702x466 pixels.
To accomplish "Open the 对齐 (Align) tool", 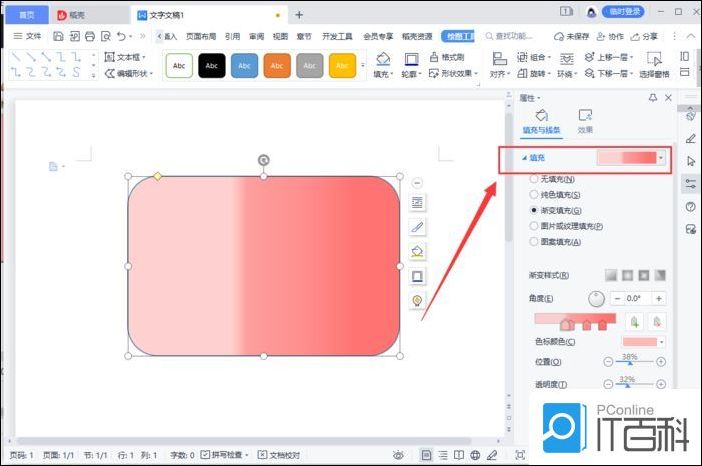I will click(x=499, y=65).
